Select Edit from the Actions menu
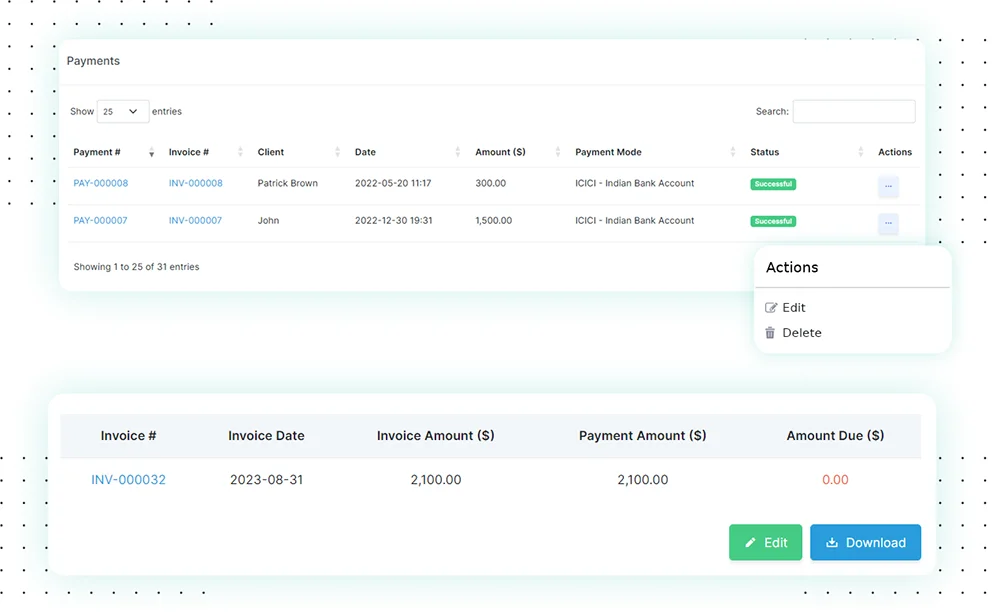Viewport: 1000px width, 614px height. (x=793, y=307)
